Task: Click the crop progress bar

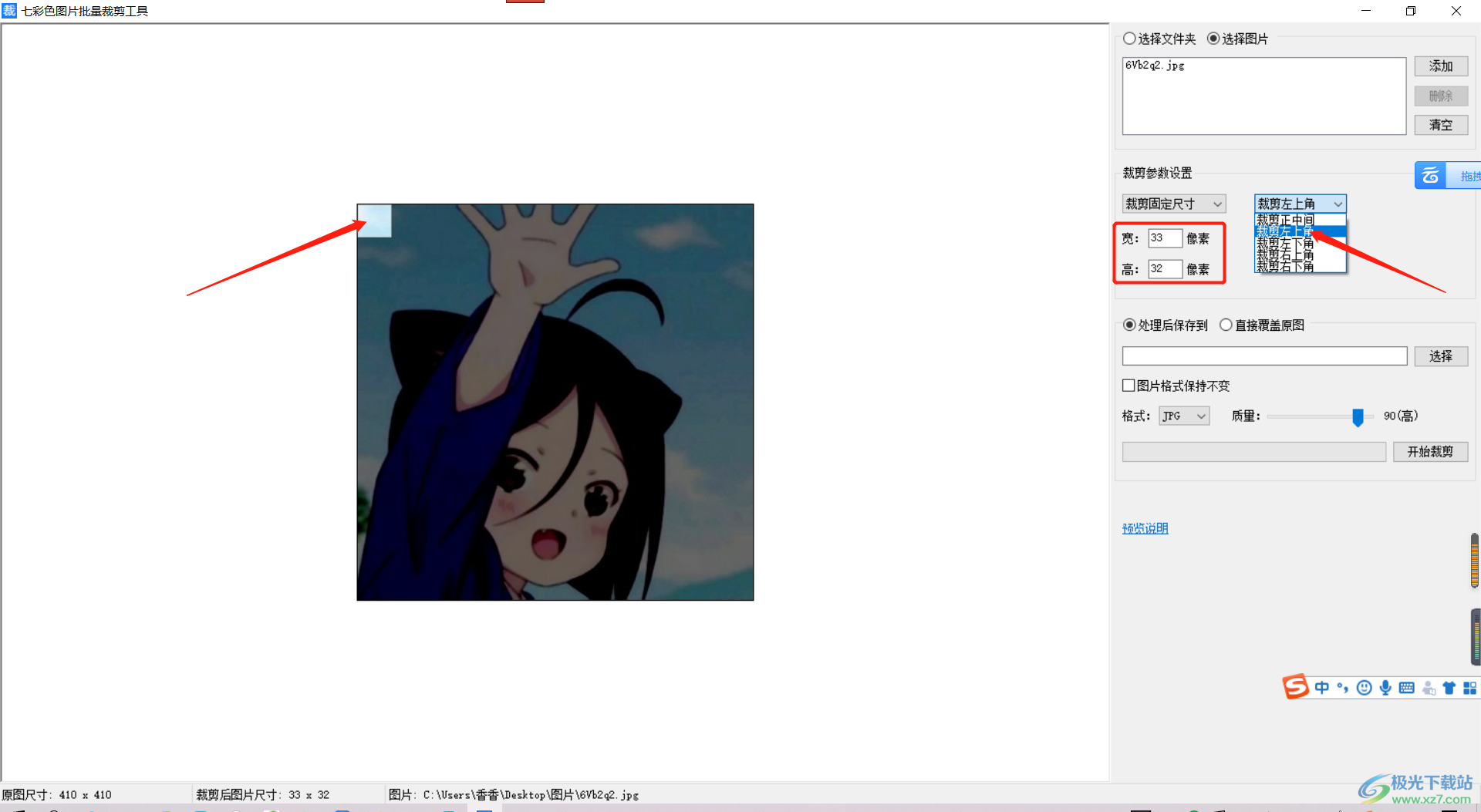Action: 1253,451
